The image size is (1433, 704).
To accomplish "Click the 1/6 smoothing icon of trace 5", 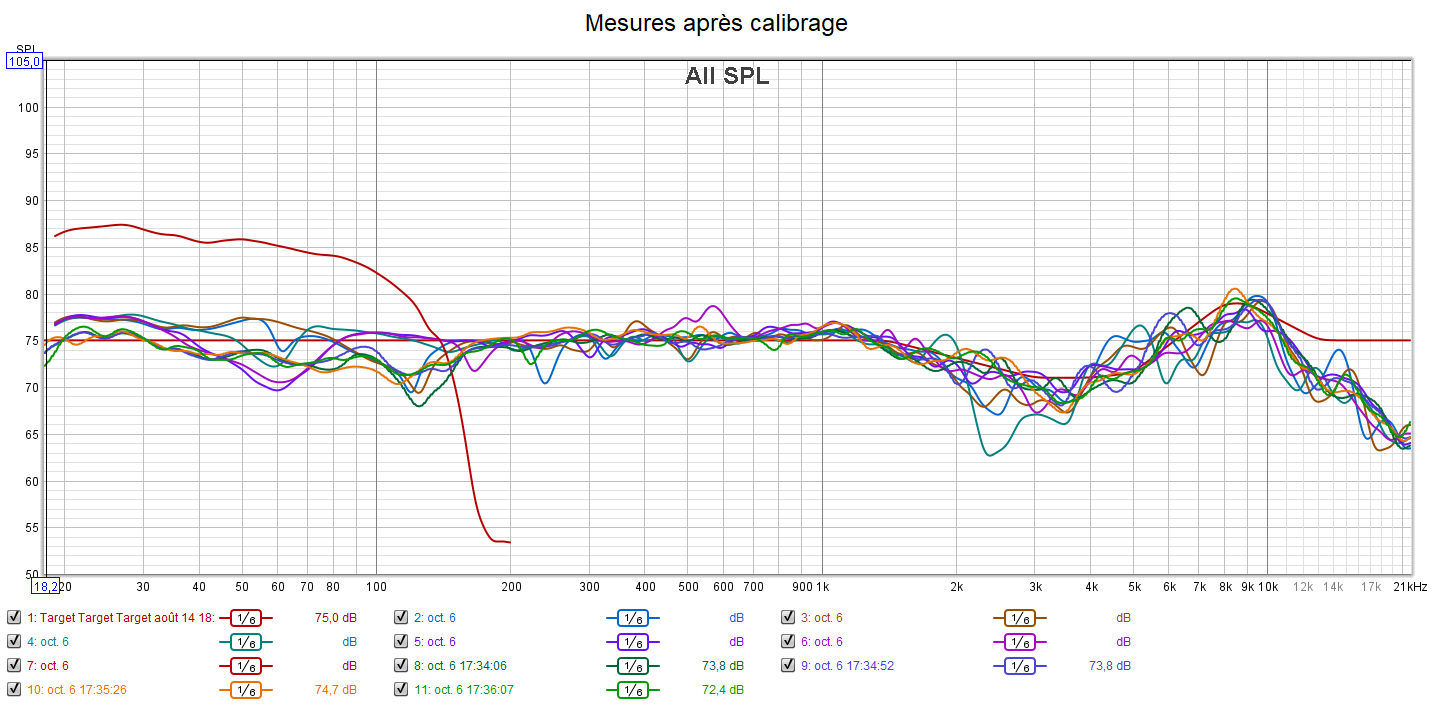I will coord(632,642).
